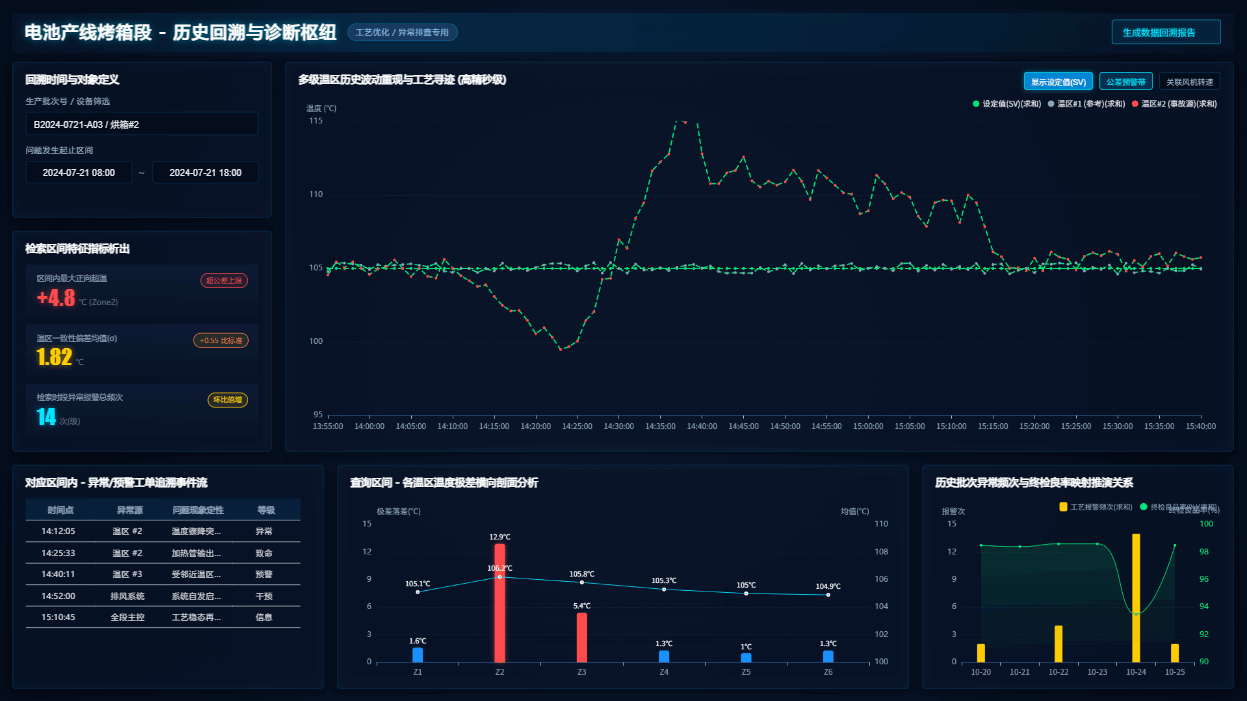The image size is (1247, 701).
Task: Click the 13:55:00 time axis label
Action: (328, 426)
